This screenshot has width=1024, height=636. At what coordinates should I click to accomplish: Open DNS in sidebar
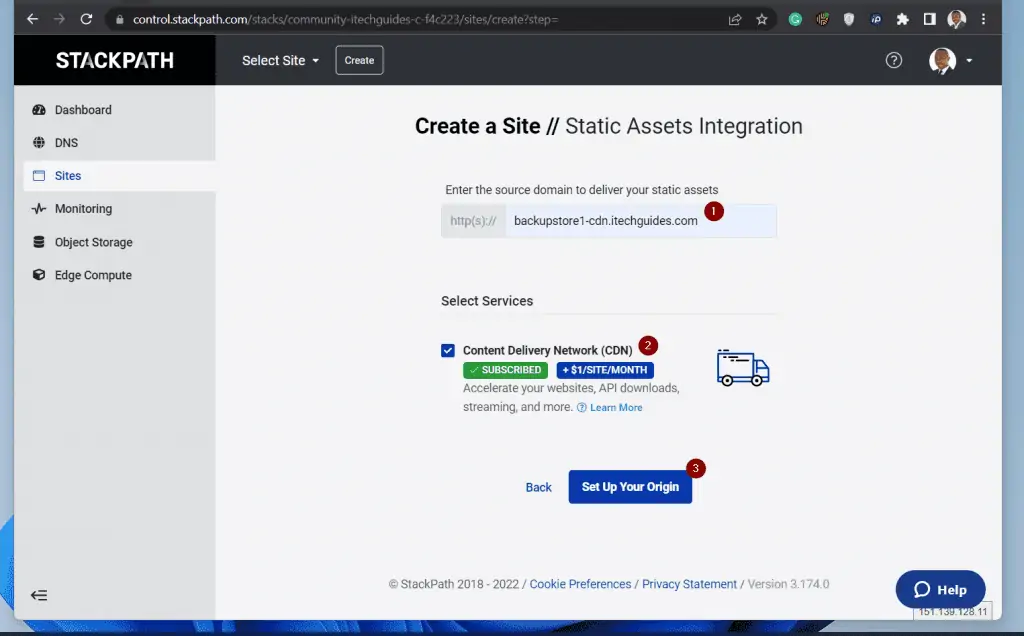tap(120, 142)
